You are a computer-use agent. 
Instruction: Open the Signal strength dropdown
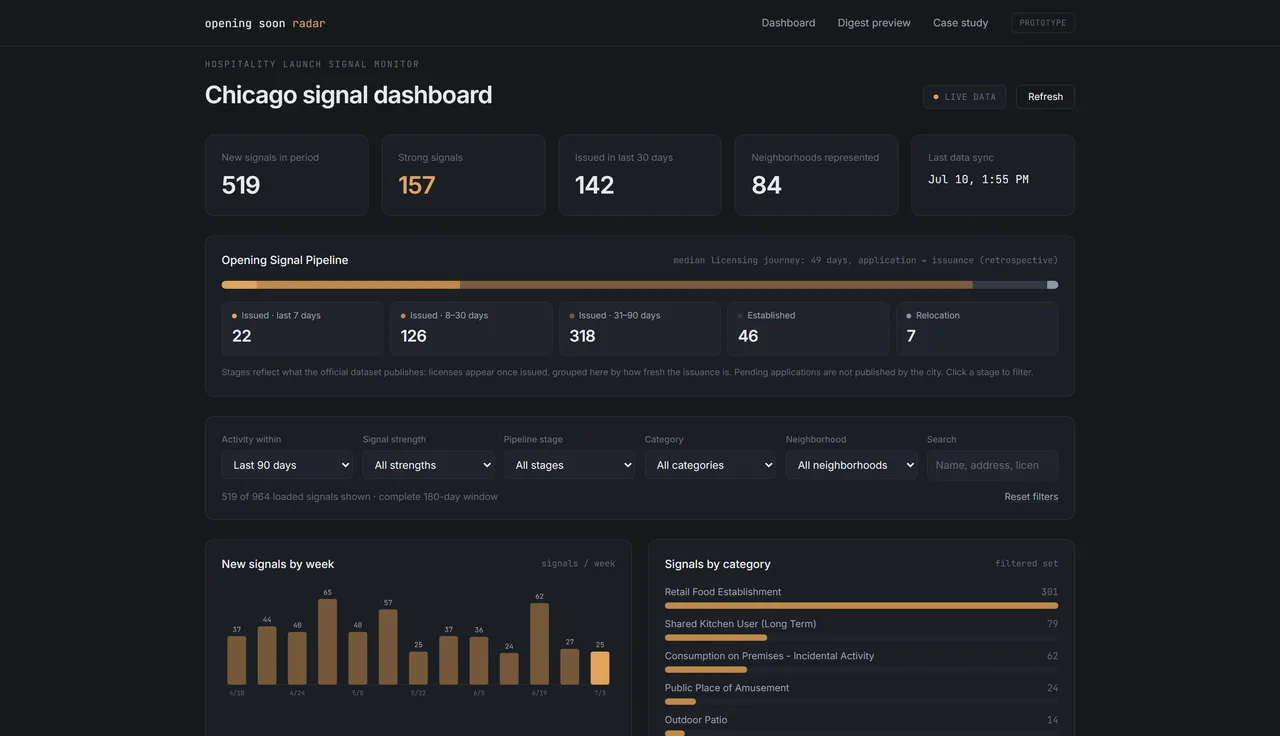coord(428,465)
